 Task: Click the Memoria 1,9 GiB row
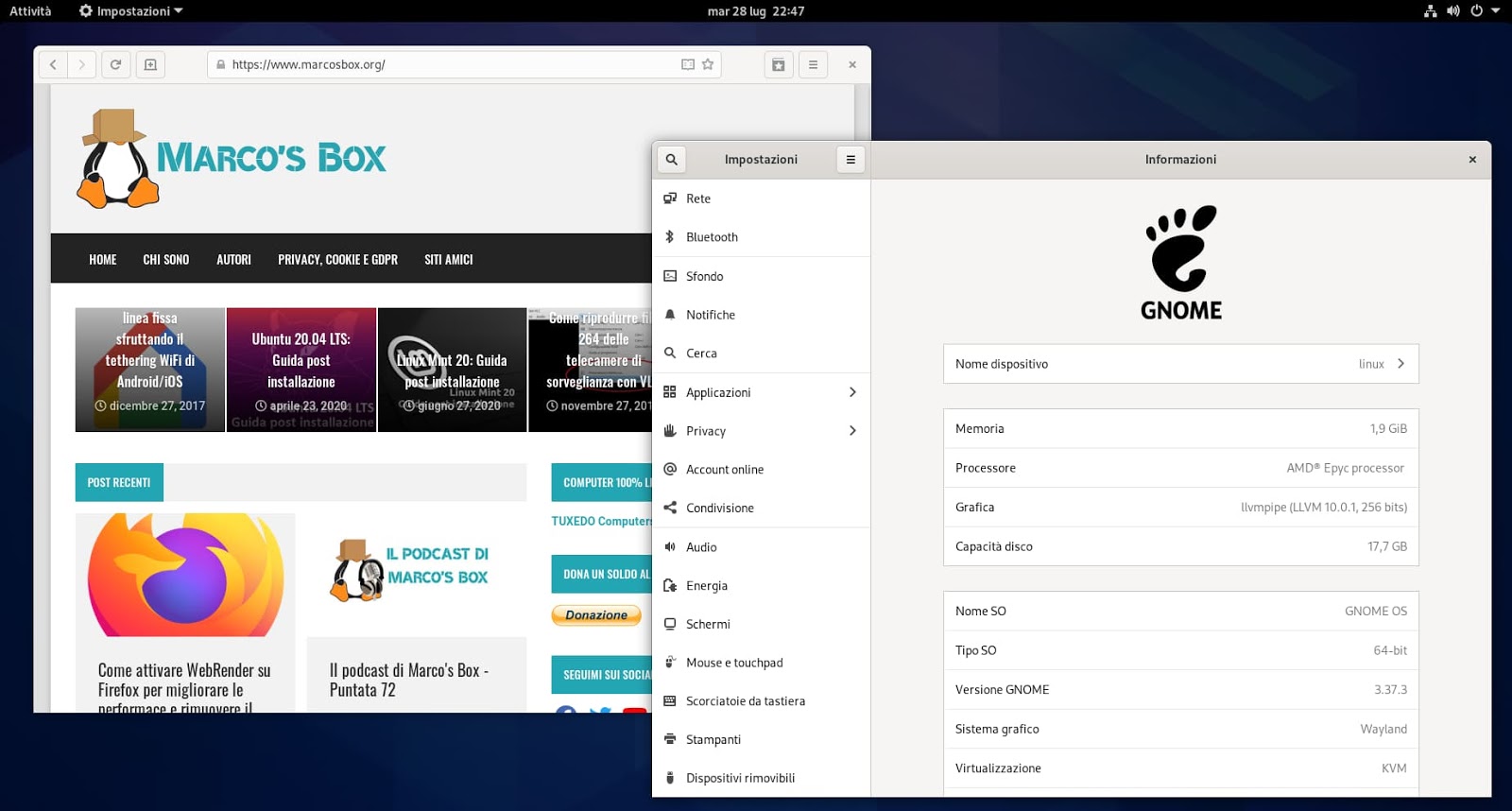1180,428
